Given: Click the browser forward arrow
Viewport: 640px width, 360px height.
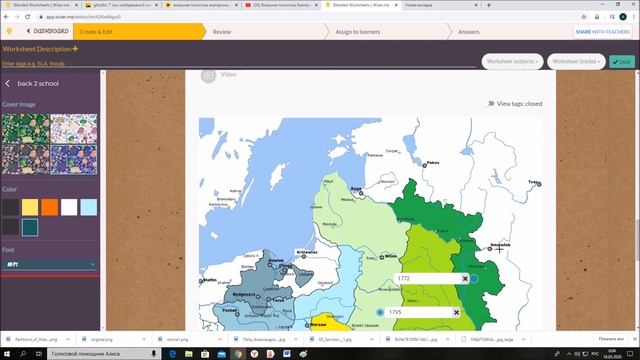Looking at the screenshot, I should 17,17.
